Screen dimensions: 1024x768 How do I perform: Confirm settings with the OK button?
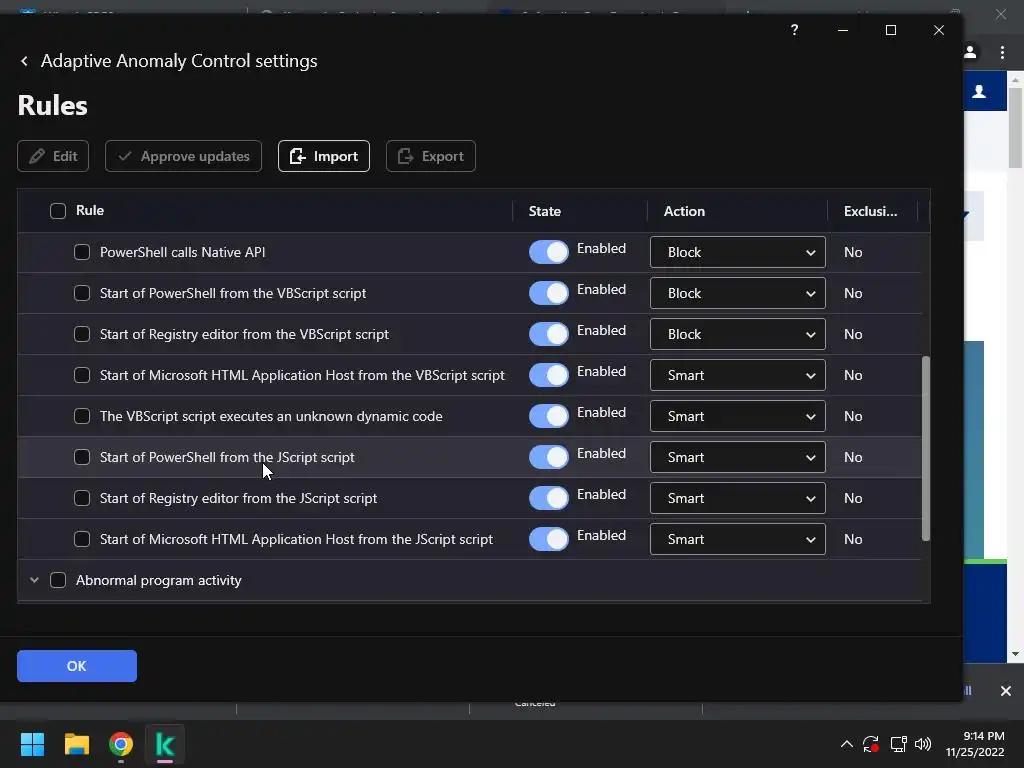(x=77, y=666)
